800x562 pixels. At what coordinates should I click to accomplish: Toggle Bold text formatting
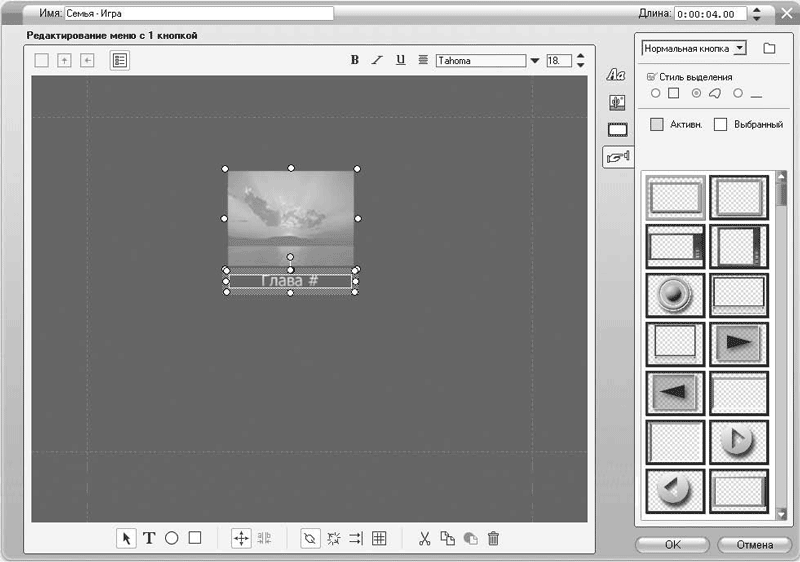coord(354,60)
